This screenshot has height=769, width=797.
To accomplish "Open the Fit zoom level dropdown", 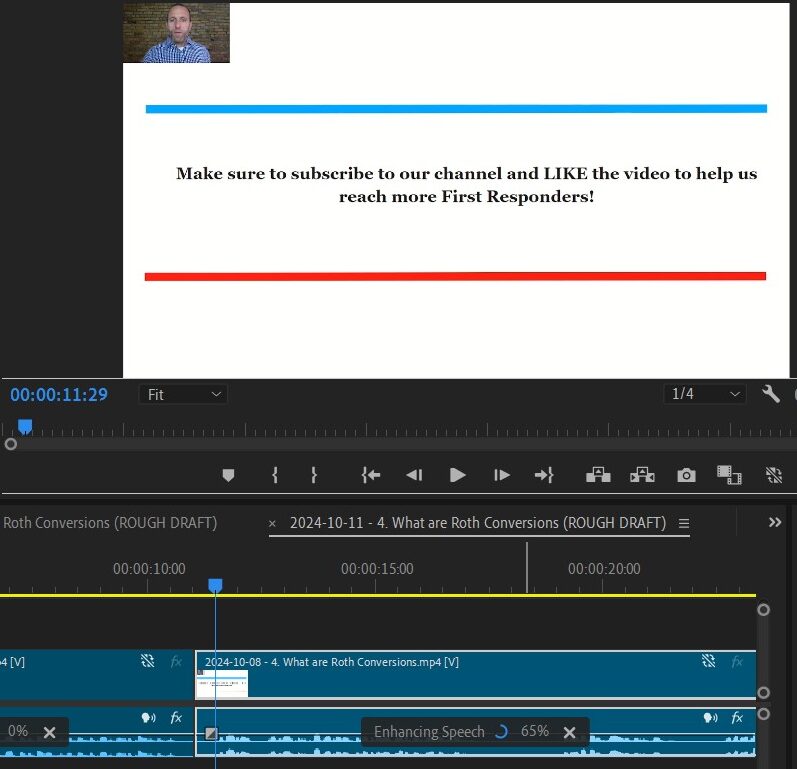I will tap(183, 394).
